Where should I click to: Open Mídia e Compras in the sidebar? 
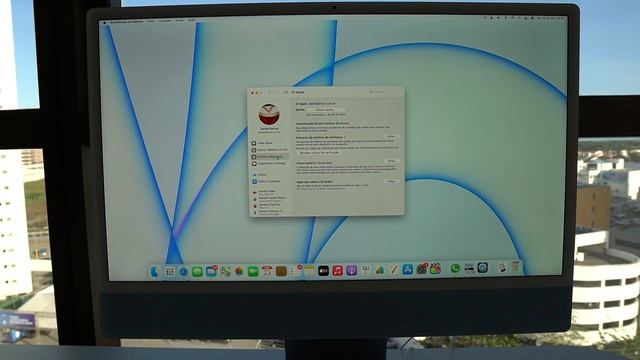point(266,181)
